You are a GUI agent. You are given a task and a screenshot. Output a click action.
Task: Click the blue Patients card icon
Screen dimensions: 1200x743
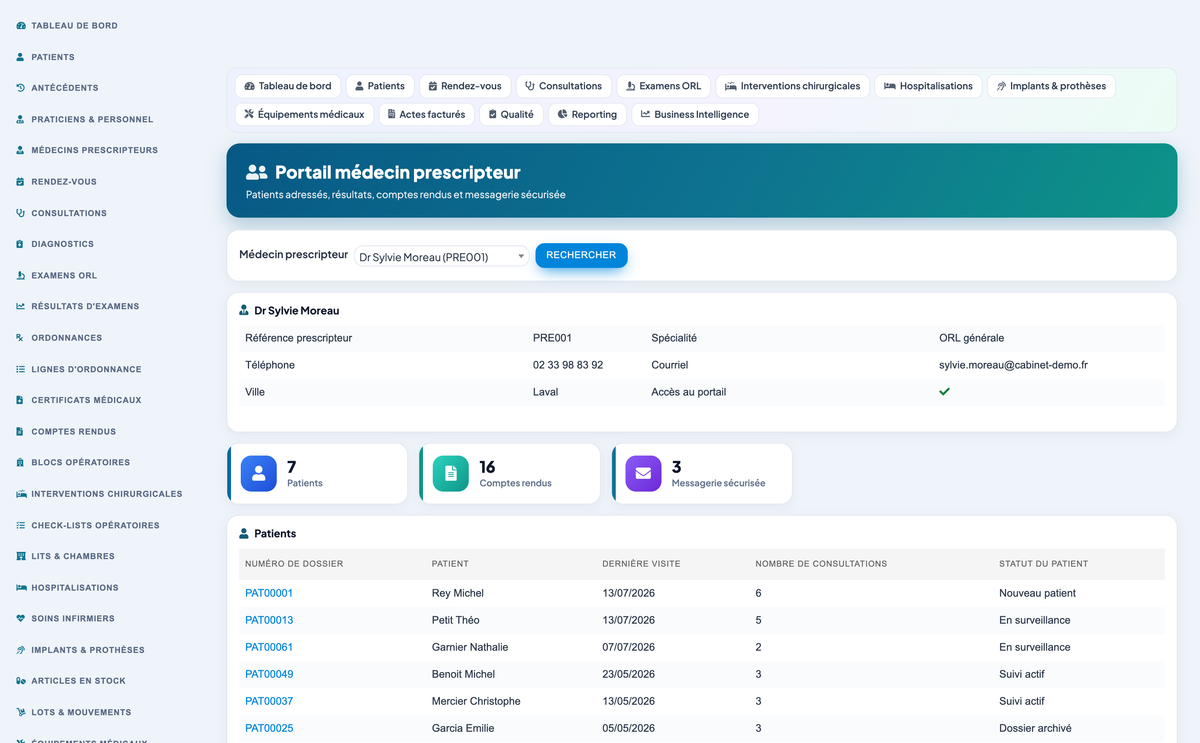coord(259,473)
